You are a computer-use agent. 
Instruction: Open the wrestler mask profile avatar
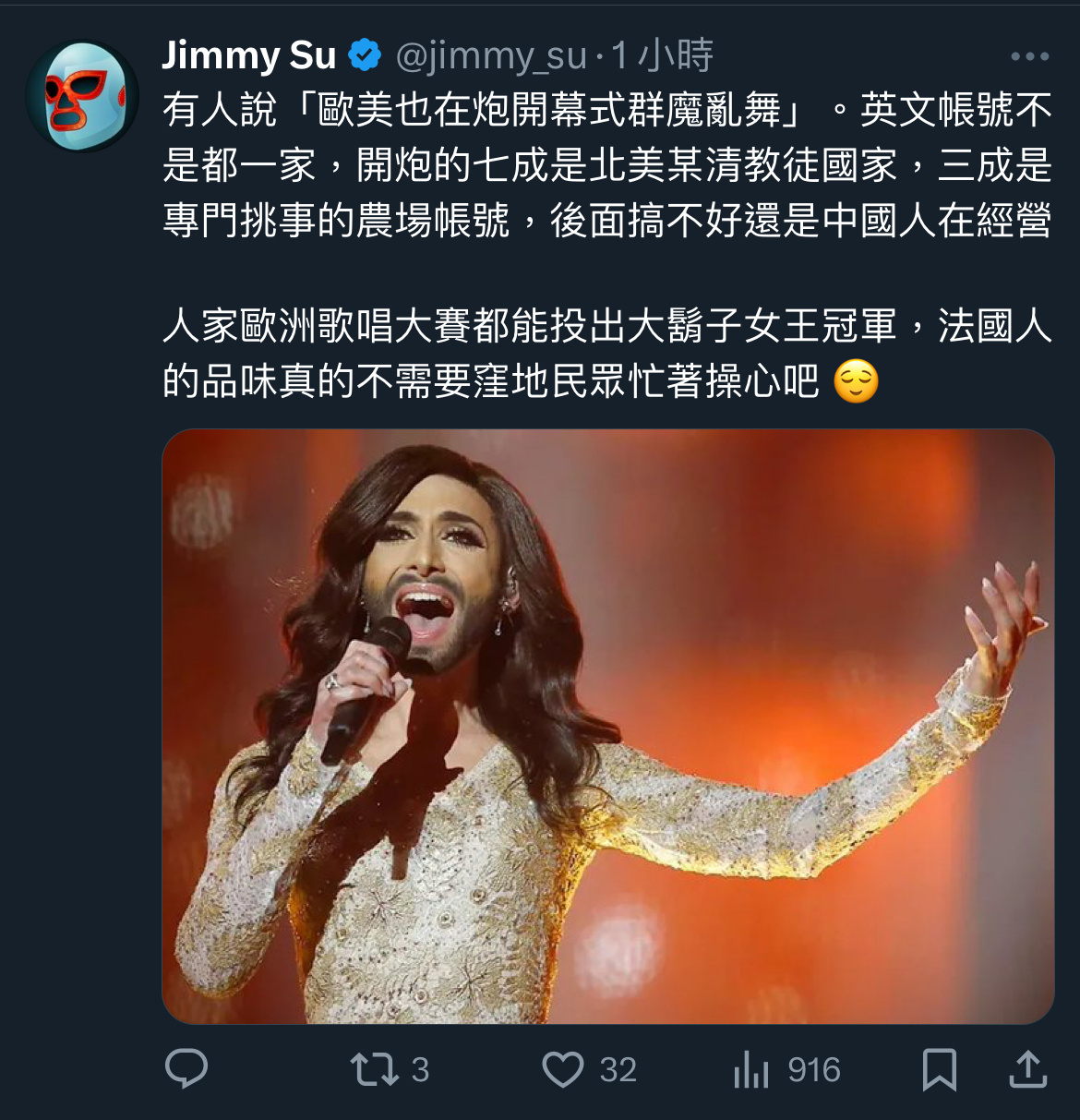point(81,96)
